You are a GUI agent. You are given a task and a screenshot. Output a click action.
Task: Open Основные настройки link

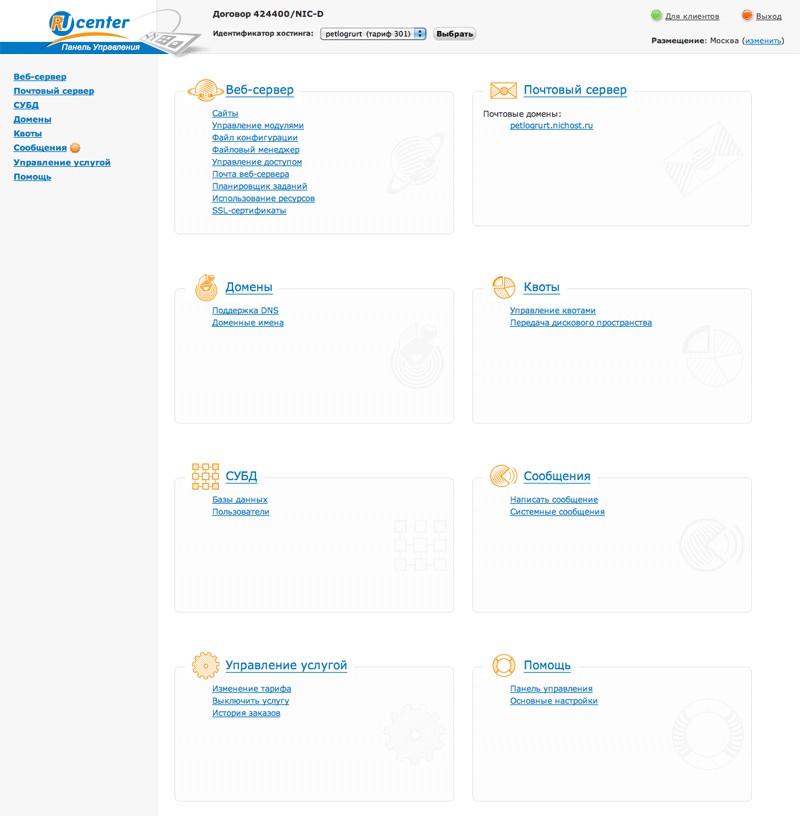(x=554, y=701)
